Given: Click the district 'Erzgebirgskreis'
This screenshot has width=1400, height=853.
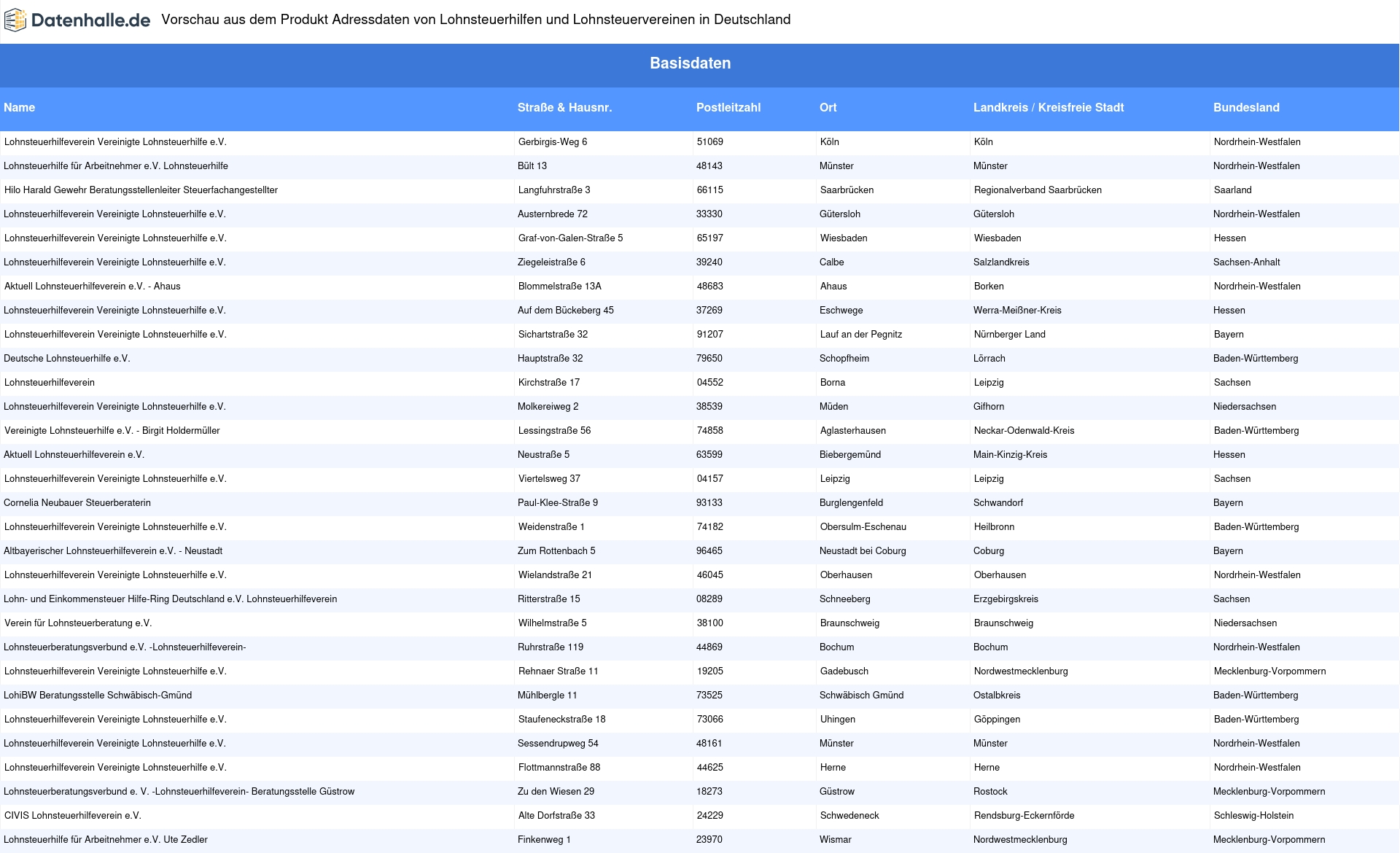Looking at the screenshot, I should pos(1006,599).
